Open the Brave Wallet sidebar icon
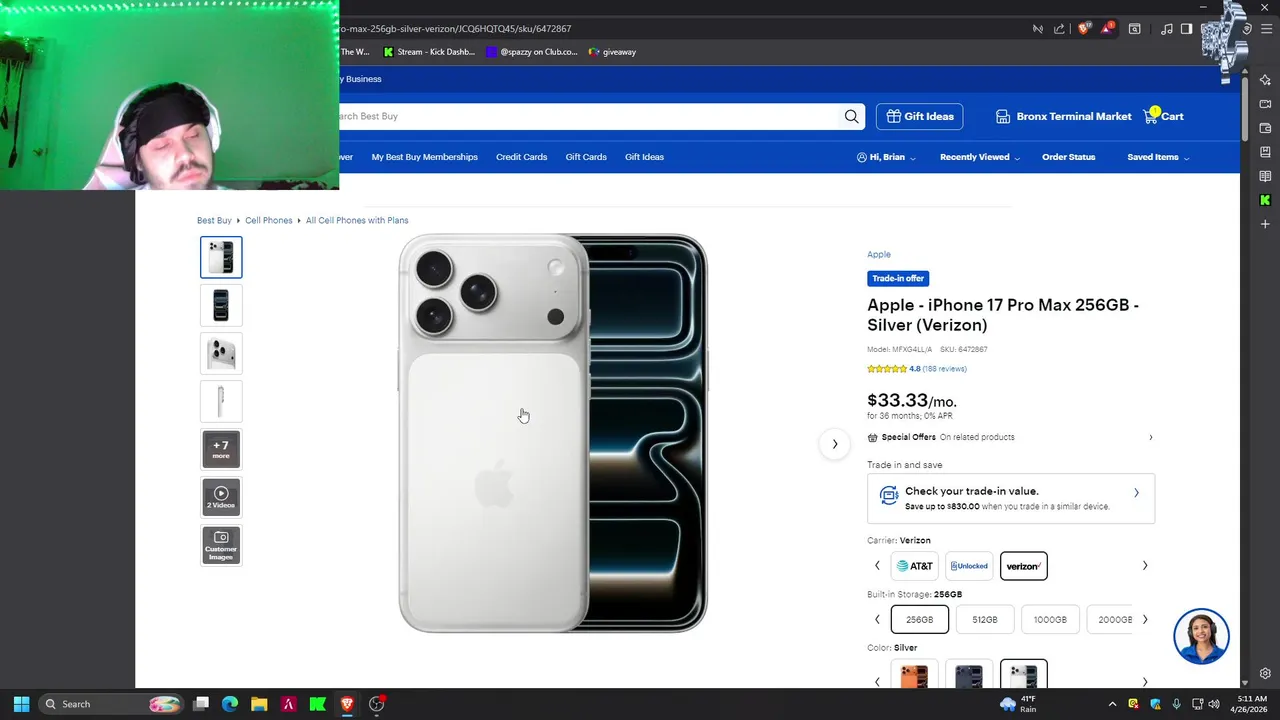The image size is (1280, 720). 1265,128
